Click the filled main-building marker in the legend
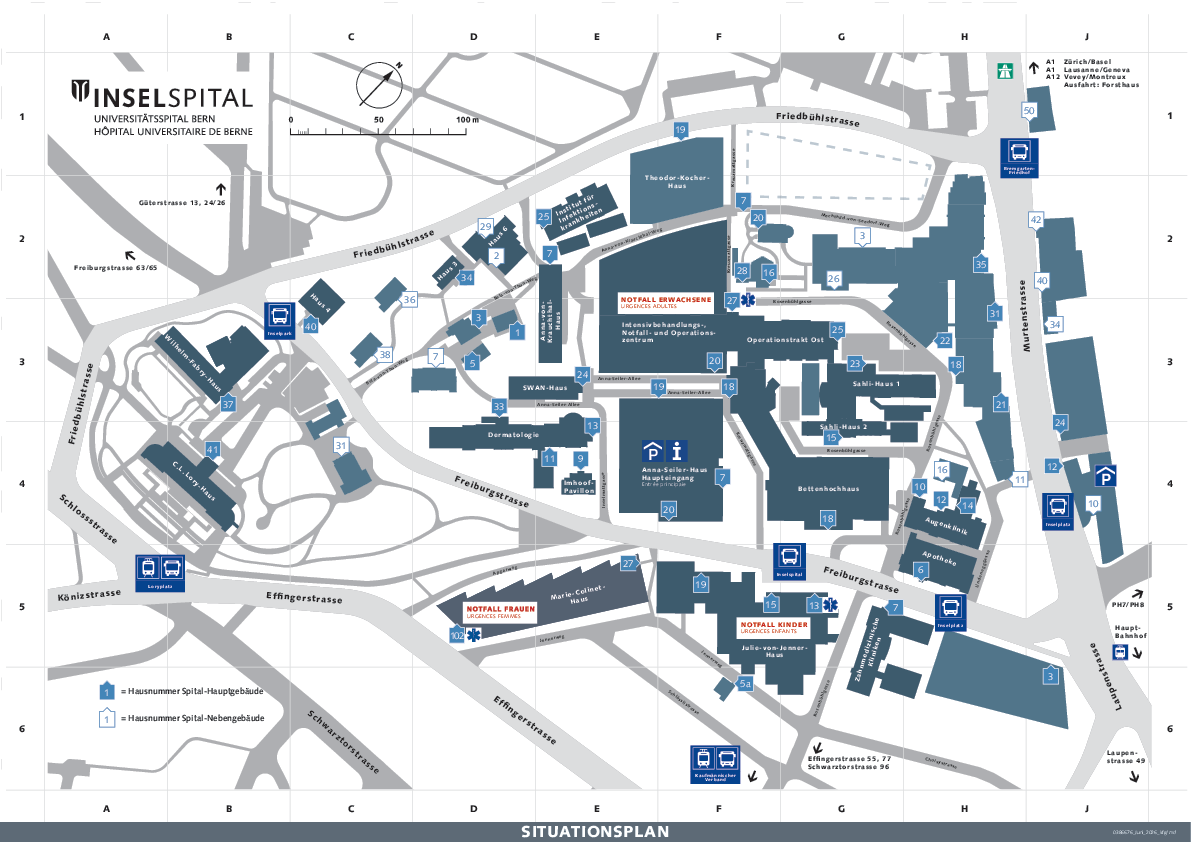The height and width of the screenshot is (842, 1191). [107, 692]
